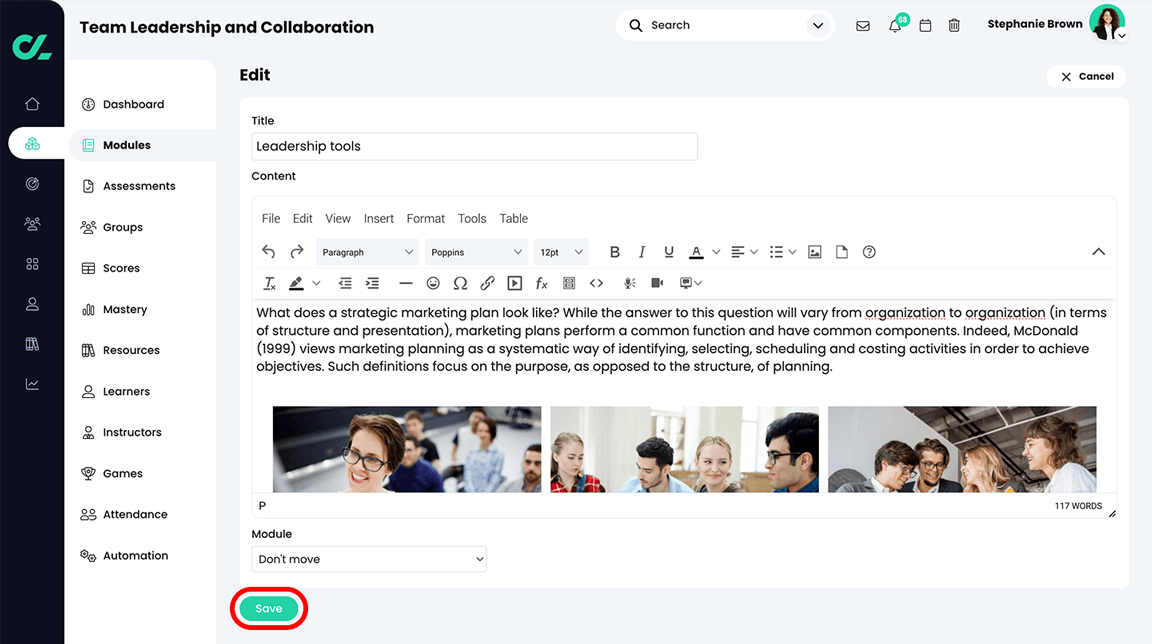Viewport: 1152px width, 644px height.
Task: Insert media with the play icon
Action: (x=515, y=283)
